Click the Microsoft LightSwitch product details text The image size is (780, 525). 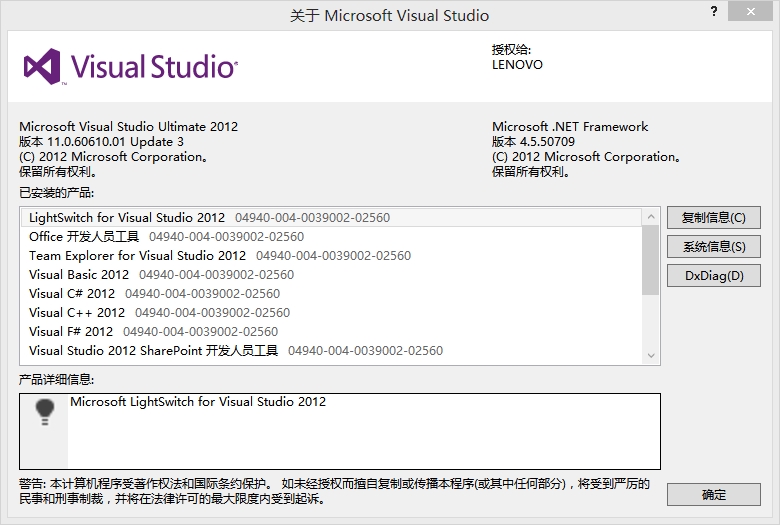coord(198,402)
